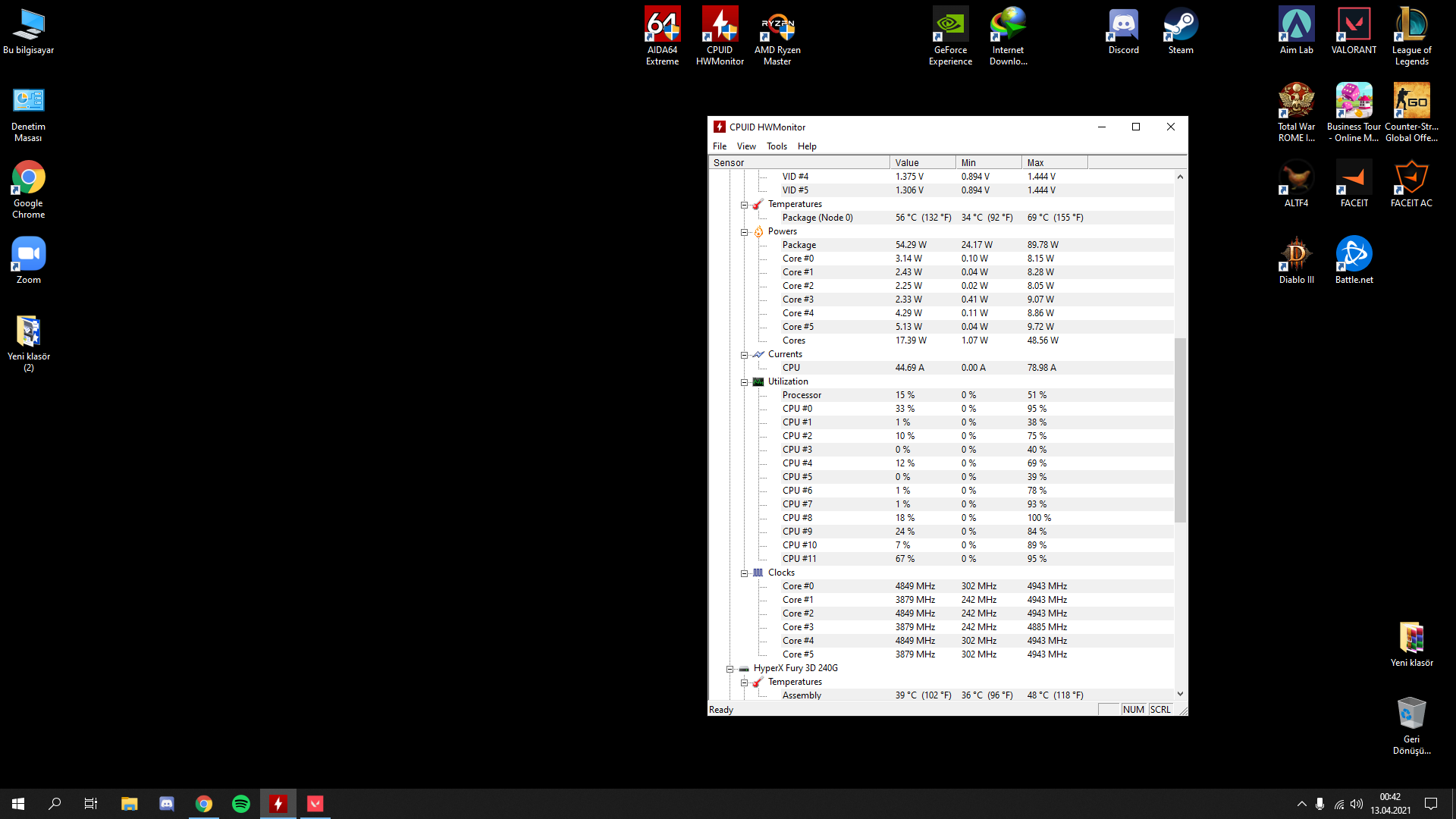
Task: Collapse the HyperX Fury 3D 240G node
Action: tap(730, 669)
